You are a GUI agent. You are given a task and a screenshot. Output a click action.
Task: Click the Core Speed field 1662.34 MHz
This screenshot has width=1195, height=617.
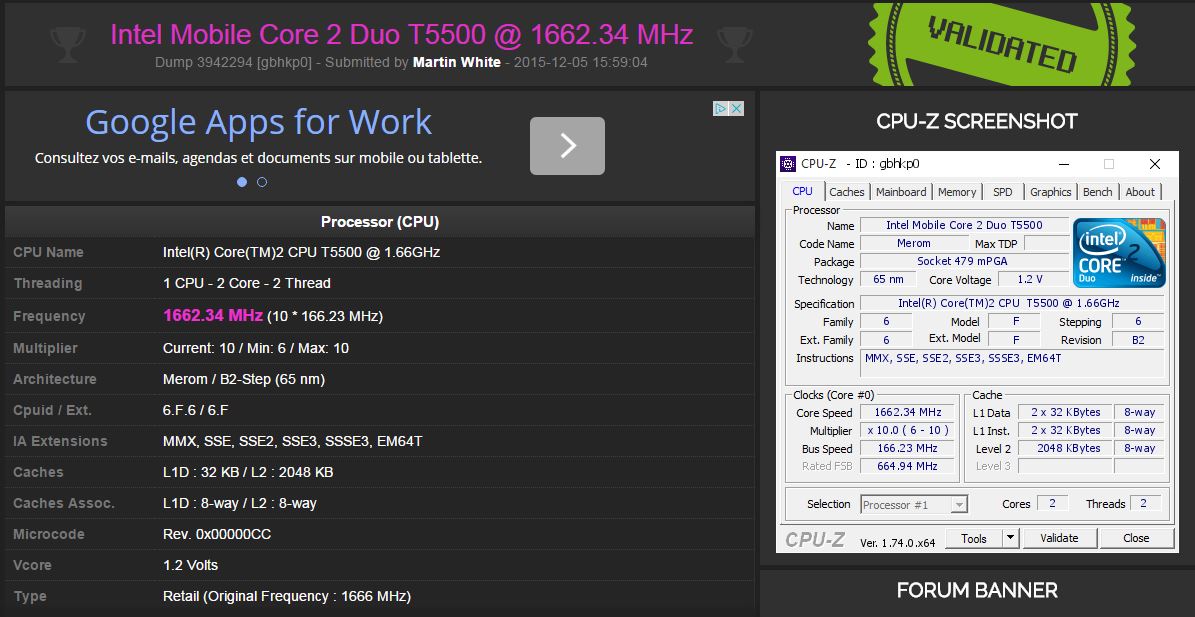click(x=907, y=412)
